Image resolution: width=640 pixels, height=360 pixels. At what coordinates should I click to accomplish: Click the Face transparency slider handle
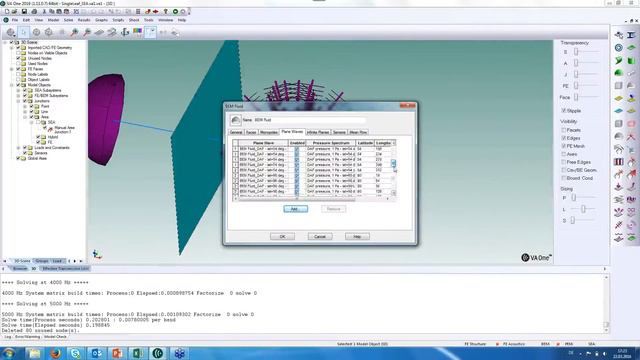coord(576,97)
